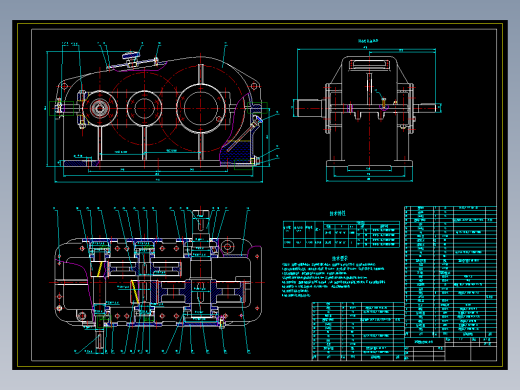The width and height of the screenshot is (520, 390).
Task: Click the tall parts list table on right
Action: pos(450,272)
